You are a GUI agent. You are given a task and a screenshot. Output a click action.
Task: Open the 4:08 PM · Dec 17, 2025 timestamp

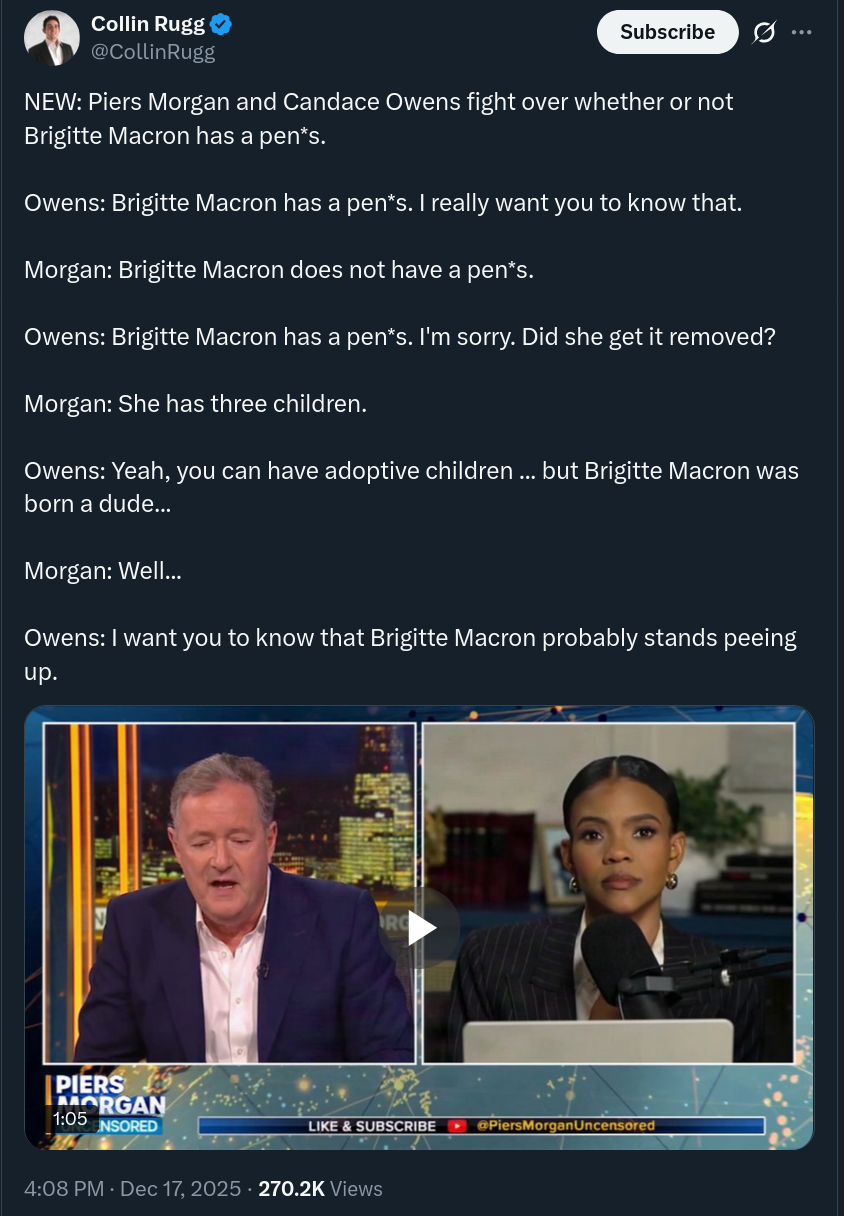(x=133, y=1188)
